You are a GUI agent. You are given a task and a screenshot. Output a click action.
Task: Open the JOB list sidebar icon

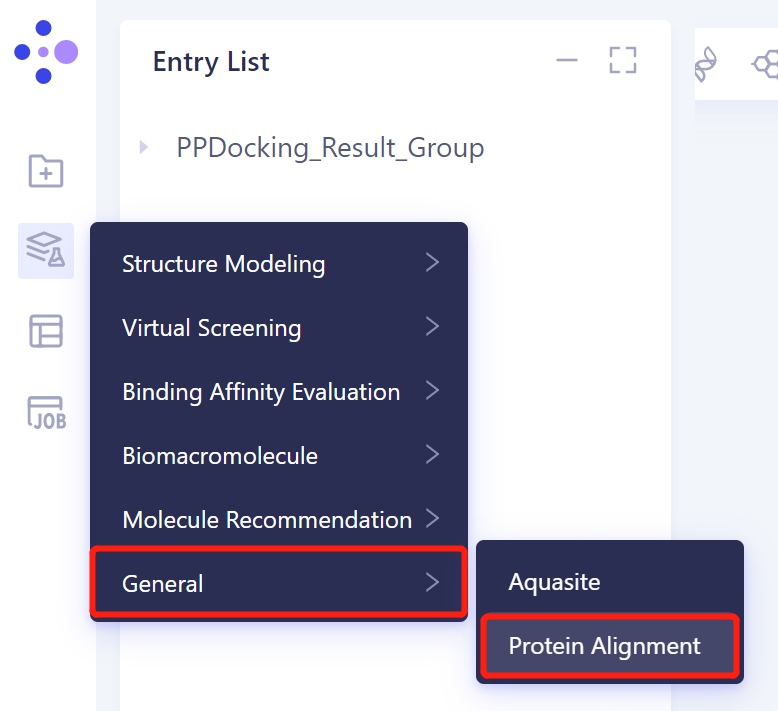[46, 411]
